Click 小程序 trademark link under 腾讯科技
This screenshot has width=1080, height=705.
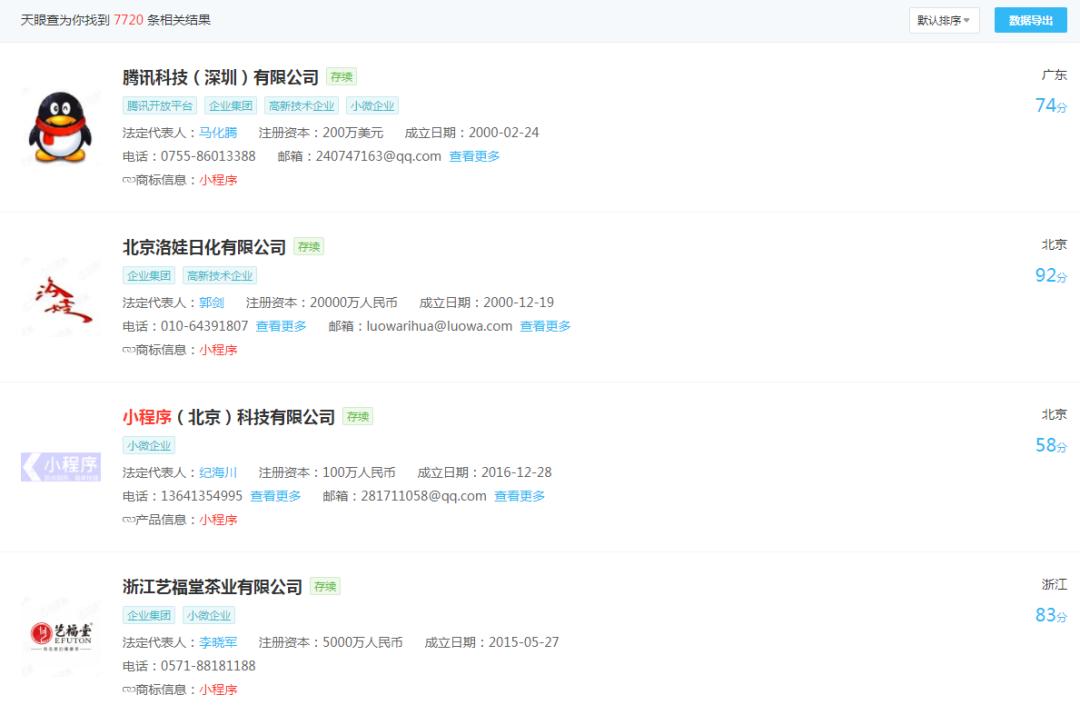[x=218, y=180]
